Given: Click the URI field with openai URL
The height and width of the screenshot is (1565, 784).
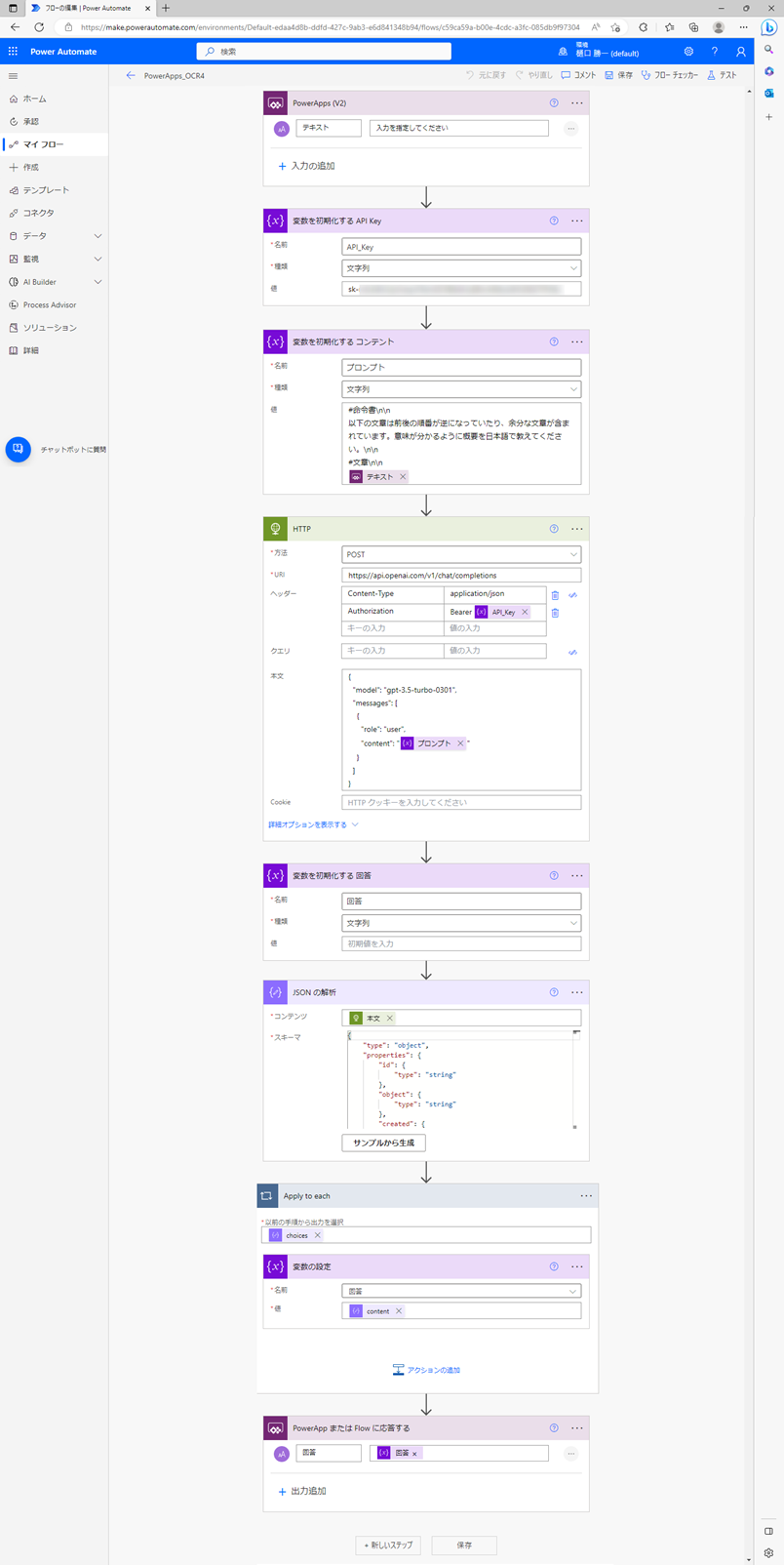Looking at the screenshot, I should point(461,576).
